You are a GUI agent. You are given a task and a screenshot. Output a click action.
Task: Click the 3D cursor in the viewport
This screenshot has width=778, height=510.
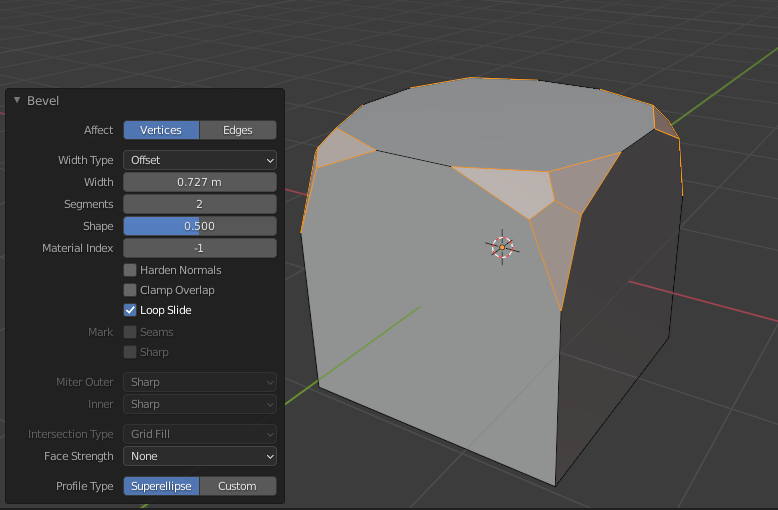coord(502,247)
